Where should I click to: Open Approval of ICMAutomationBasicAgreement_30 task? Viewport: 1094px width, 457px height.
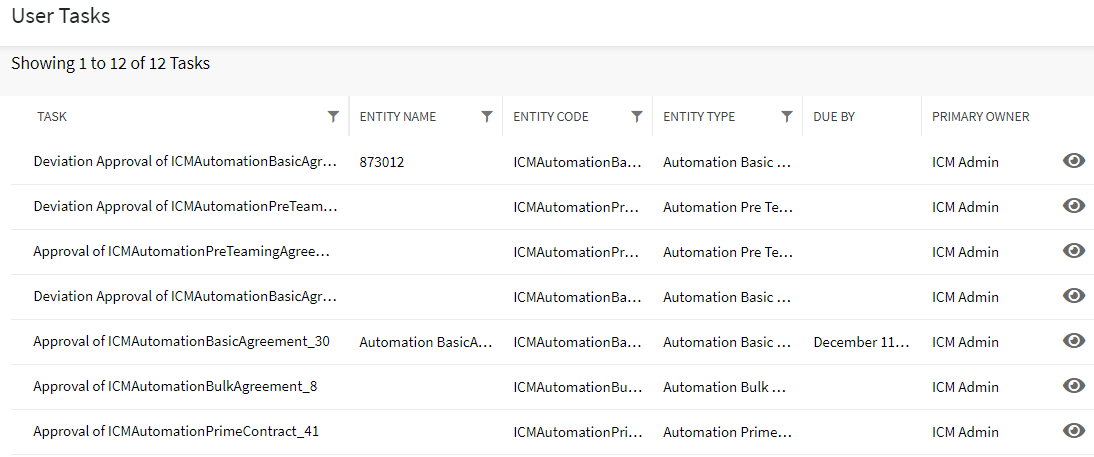[x=181, y=342]
